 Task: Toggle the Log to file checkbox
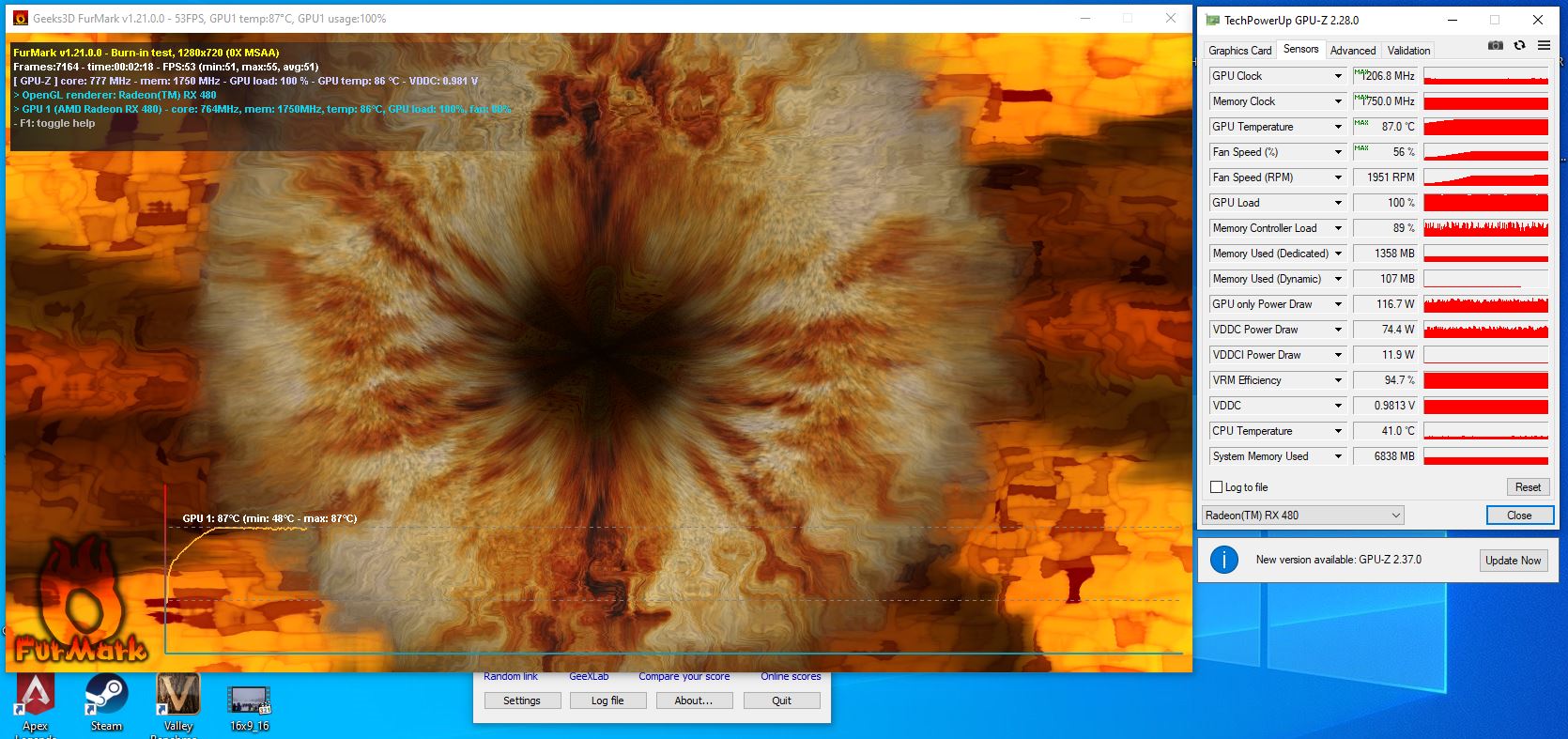(1217, 487)
